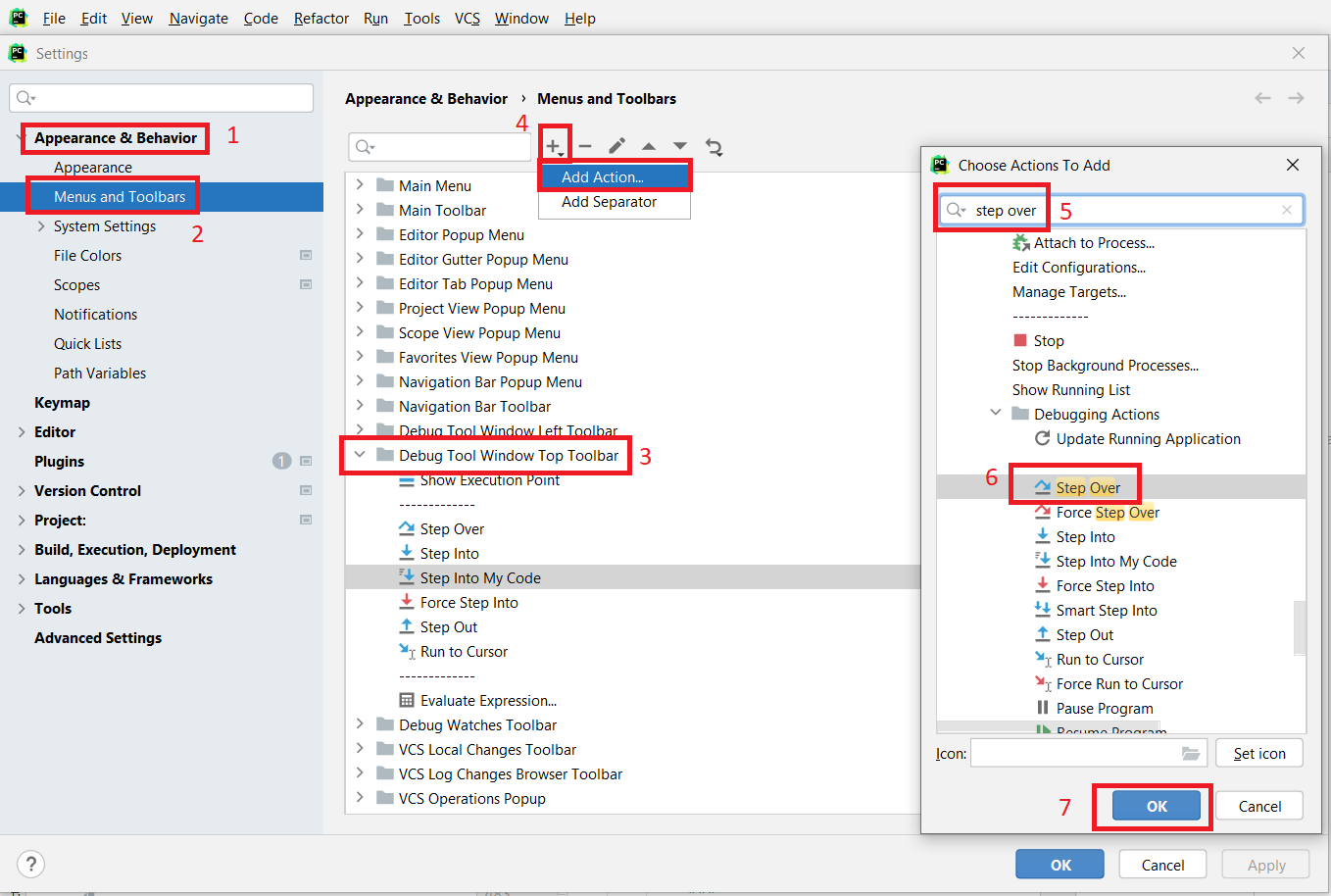Open the File menu
Image resolution: width=1331 pixels, height=896 pixels.
[54, 19]
